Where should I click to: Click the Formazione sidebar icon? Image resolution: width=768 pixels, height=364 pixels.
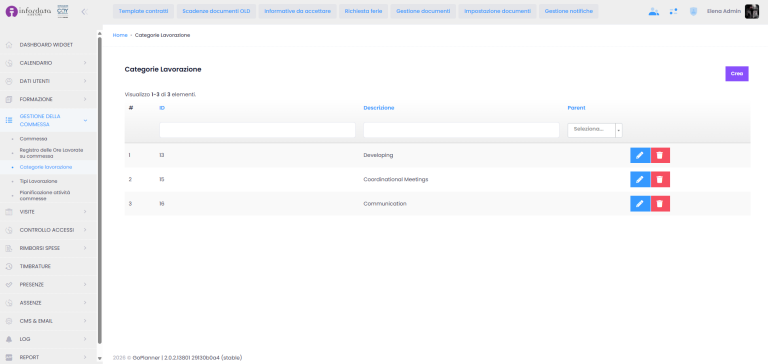pos(9,99)
